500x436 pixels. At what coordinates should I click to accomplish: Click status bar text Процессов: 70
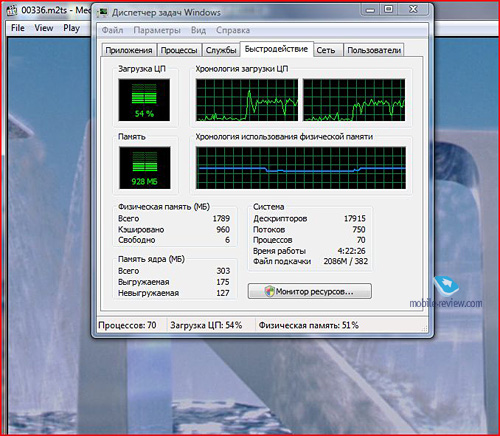pos(127,325)
